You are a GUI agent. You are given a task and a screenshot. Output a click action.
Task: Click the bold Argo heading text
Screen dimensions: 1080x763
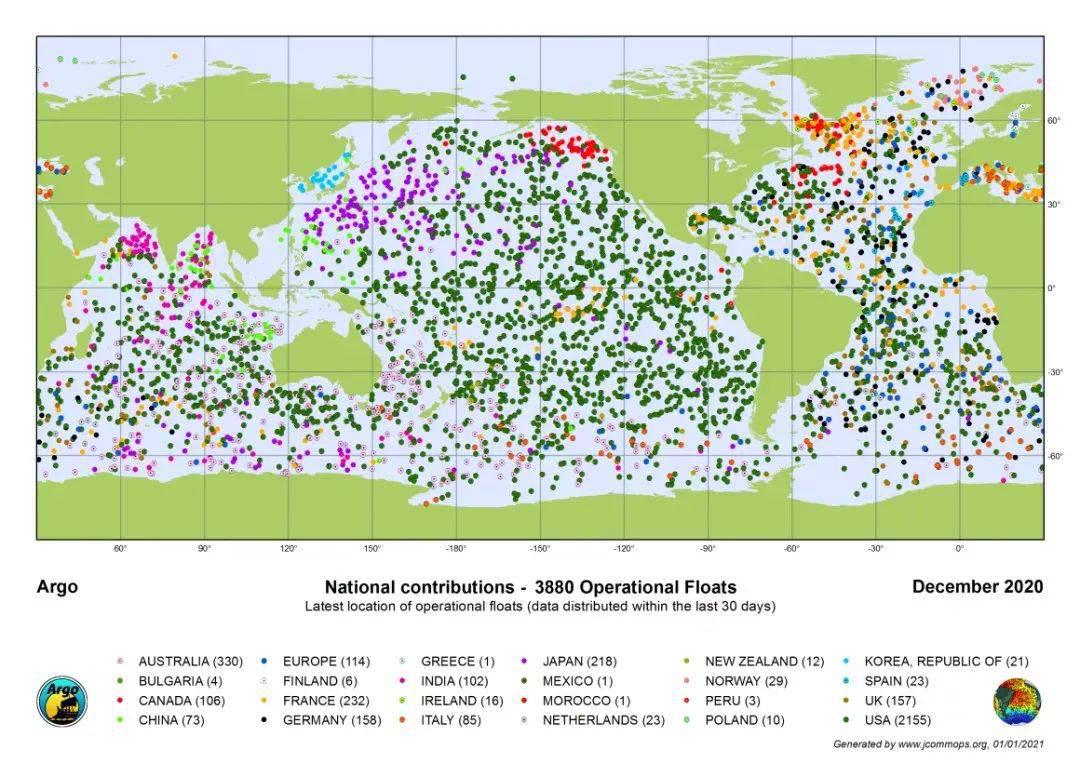click(57, 587)
